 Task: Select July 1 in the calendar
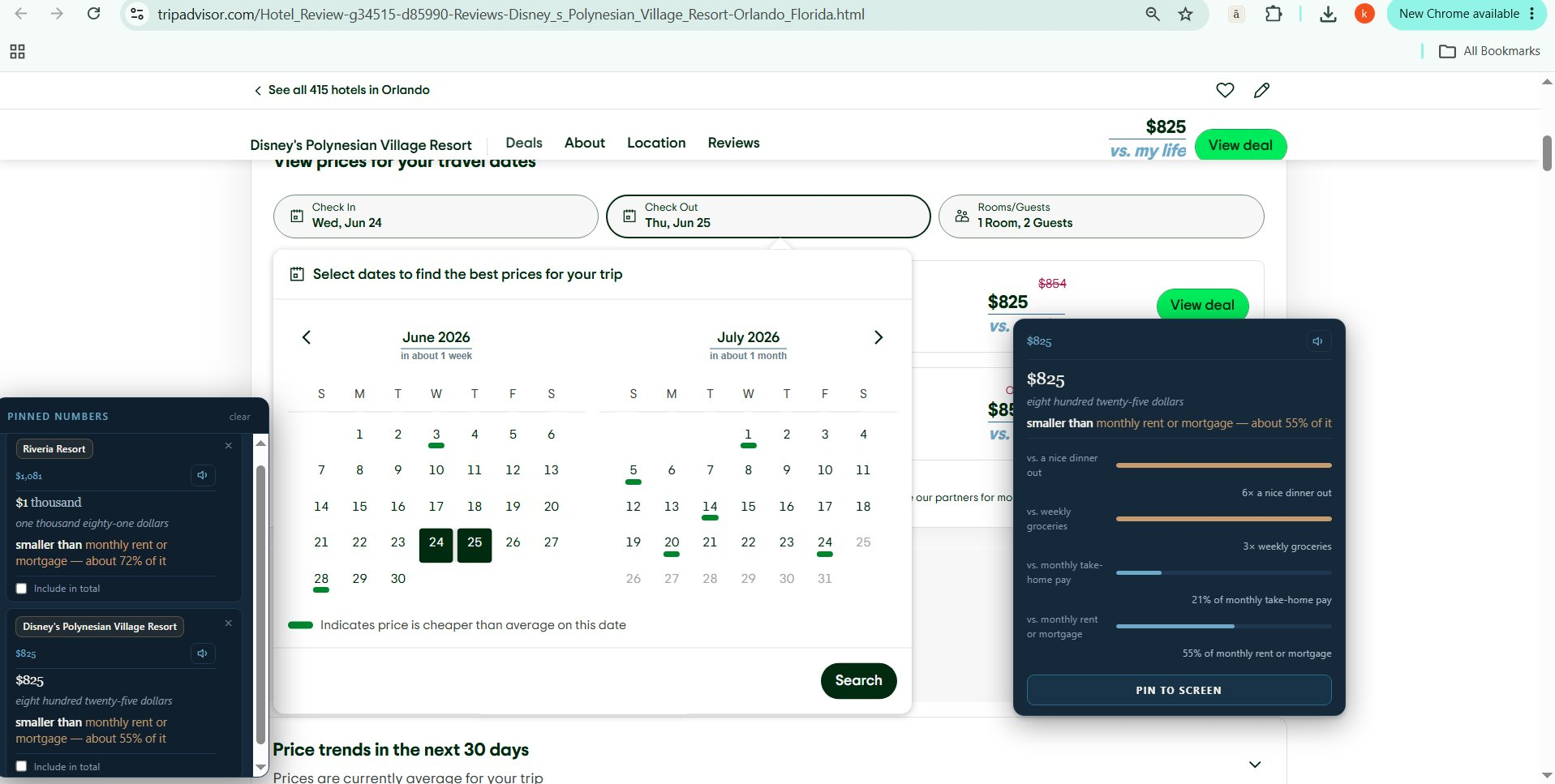748,435
